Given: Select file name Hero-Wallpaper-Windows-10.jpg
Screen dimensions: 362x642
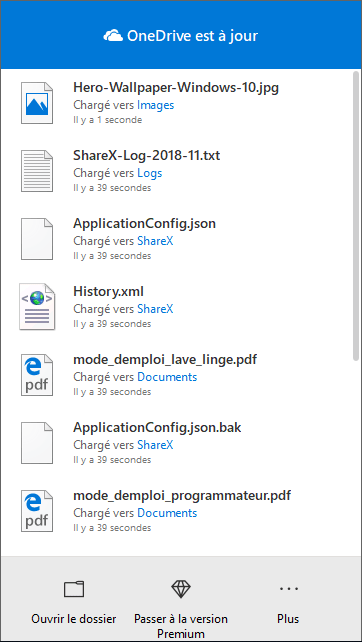Looking at the screenshot, I should (176, 88).
